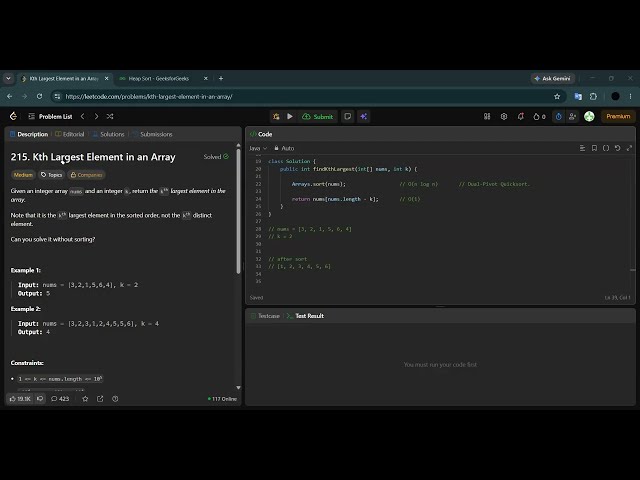Reset code to default with the revert icon
Screen dimensions: 640x480
(618, 148)
